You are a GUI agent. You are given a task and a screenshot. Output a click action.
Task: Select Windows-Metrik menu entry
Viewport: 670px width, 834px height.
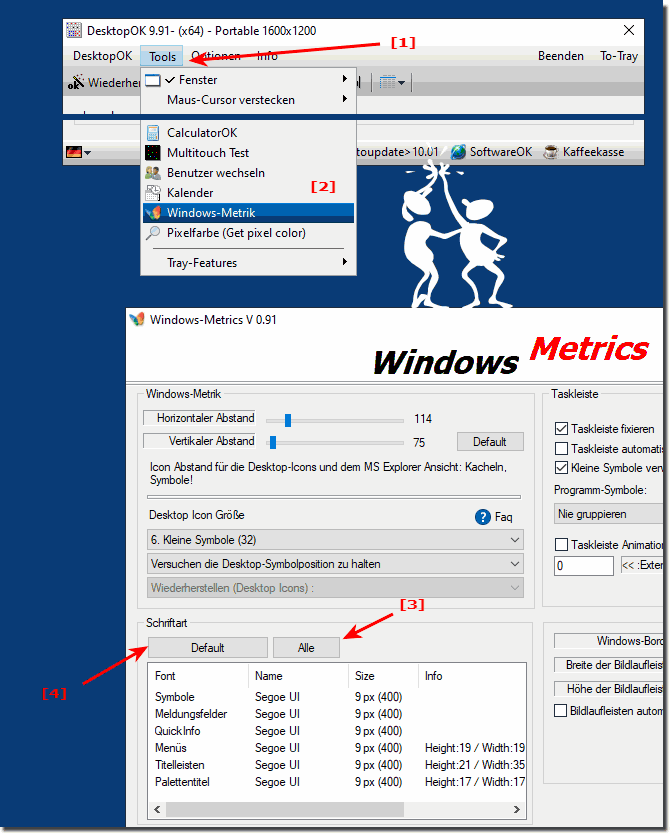coord(248,213)
